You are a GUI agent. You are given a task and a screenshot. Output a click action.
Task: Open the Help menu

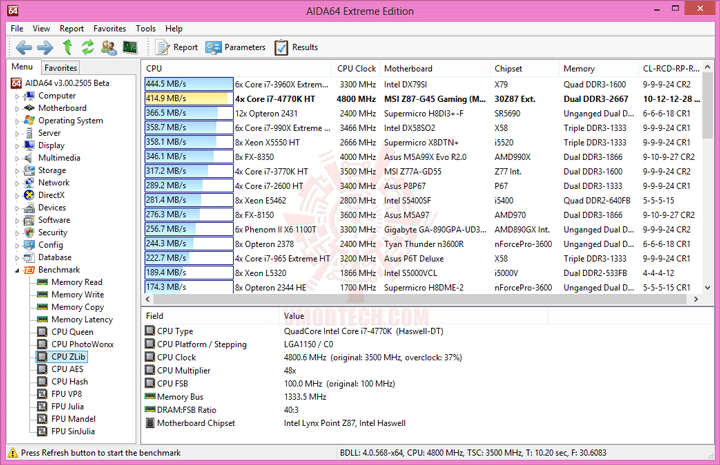coord(174,28)
